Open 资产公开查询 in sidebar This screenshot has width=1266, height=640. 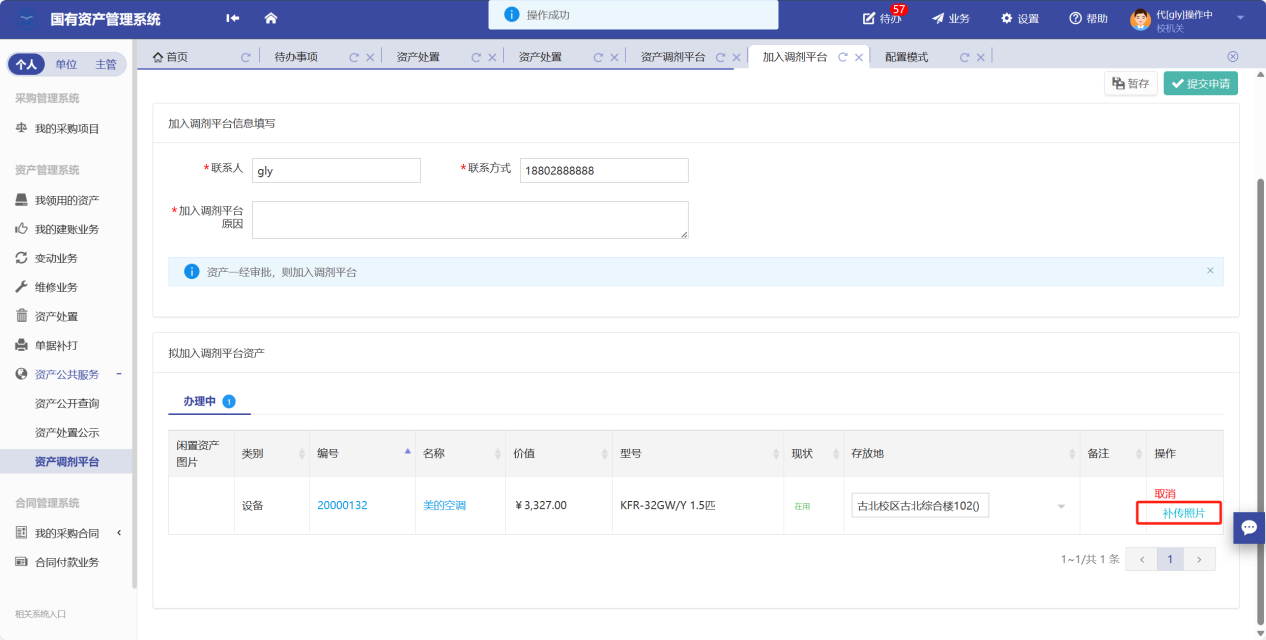tap(67, 403)
